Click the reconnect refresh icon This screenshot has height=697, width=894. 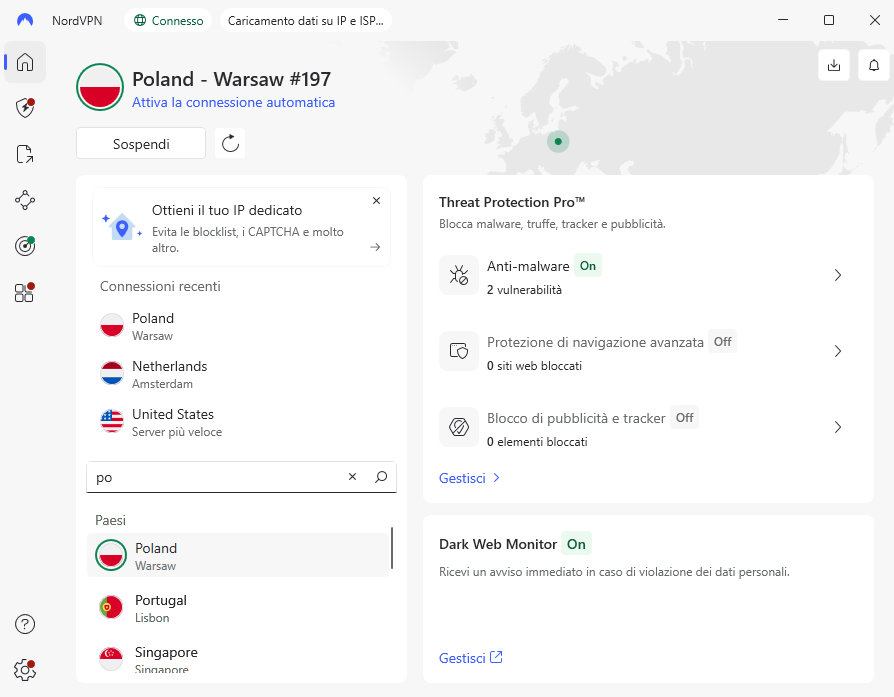tap(230, 143)
